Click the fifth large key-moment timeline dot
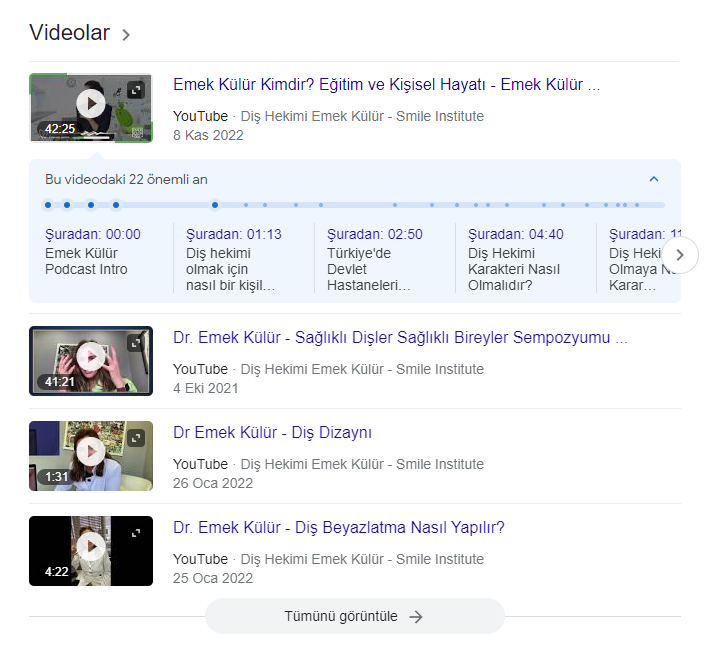 pos(215,205)
